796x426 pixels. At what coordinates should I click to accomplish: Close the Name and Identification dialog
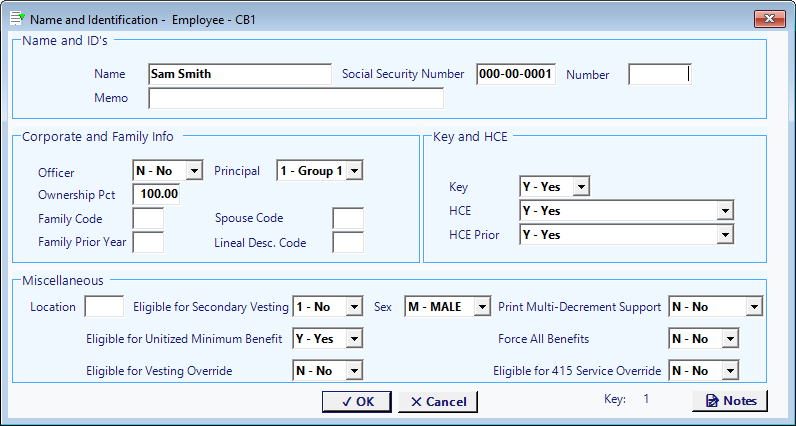coord(770,19)
